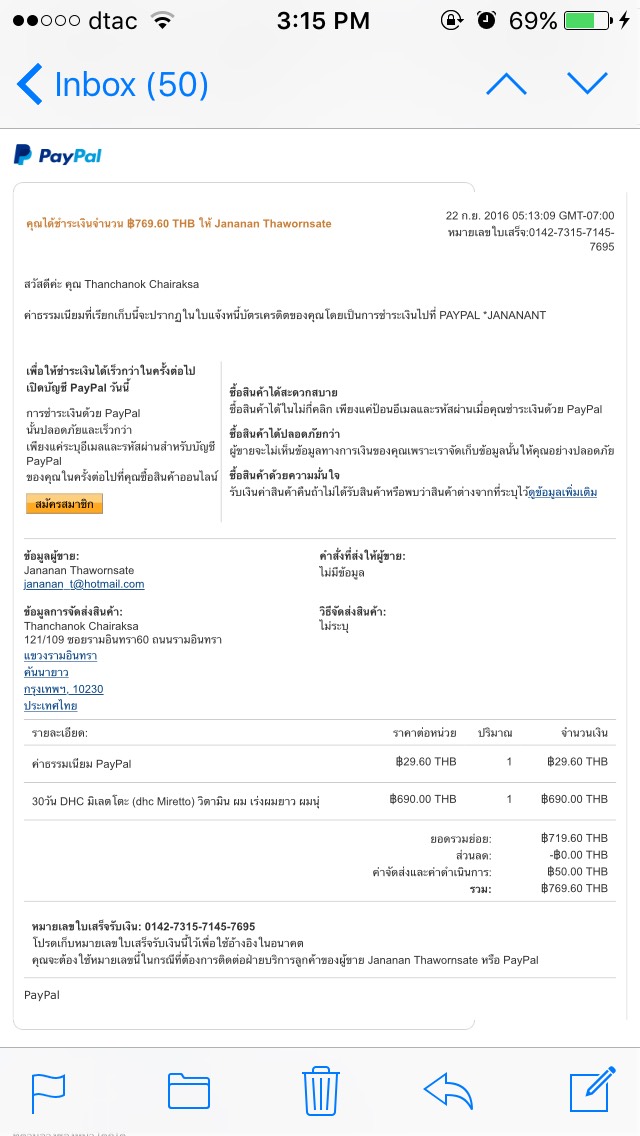Viewport: 640px width, 1136px height.
Task: Go to previous message with up arrow
Action: [x=506, y=84]
